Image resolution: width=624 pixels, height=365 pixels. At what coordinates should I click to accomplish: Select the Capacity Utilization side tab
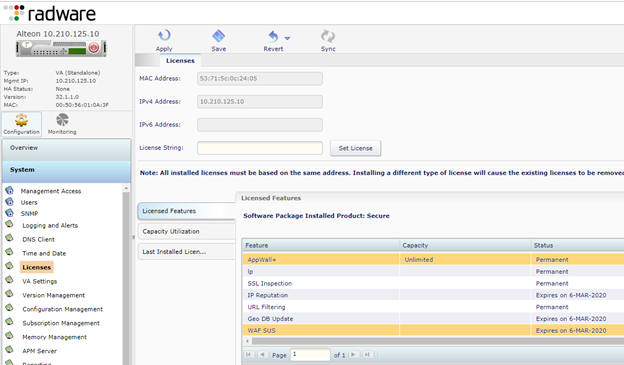(187, 231)
